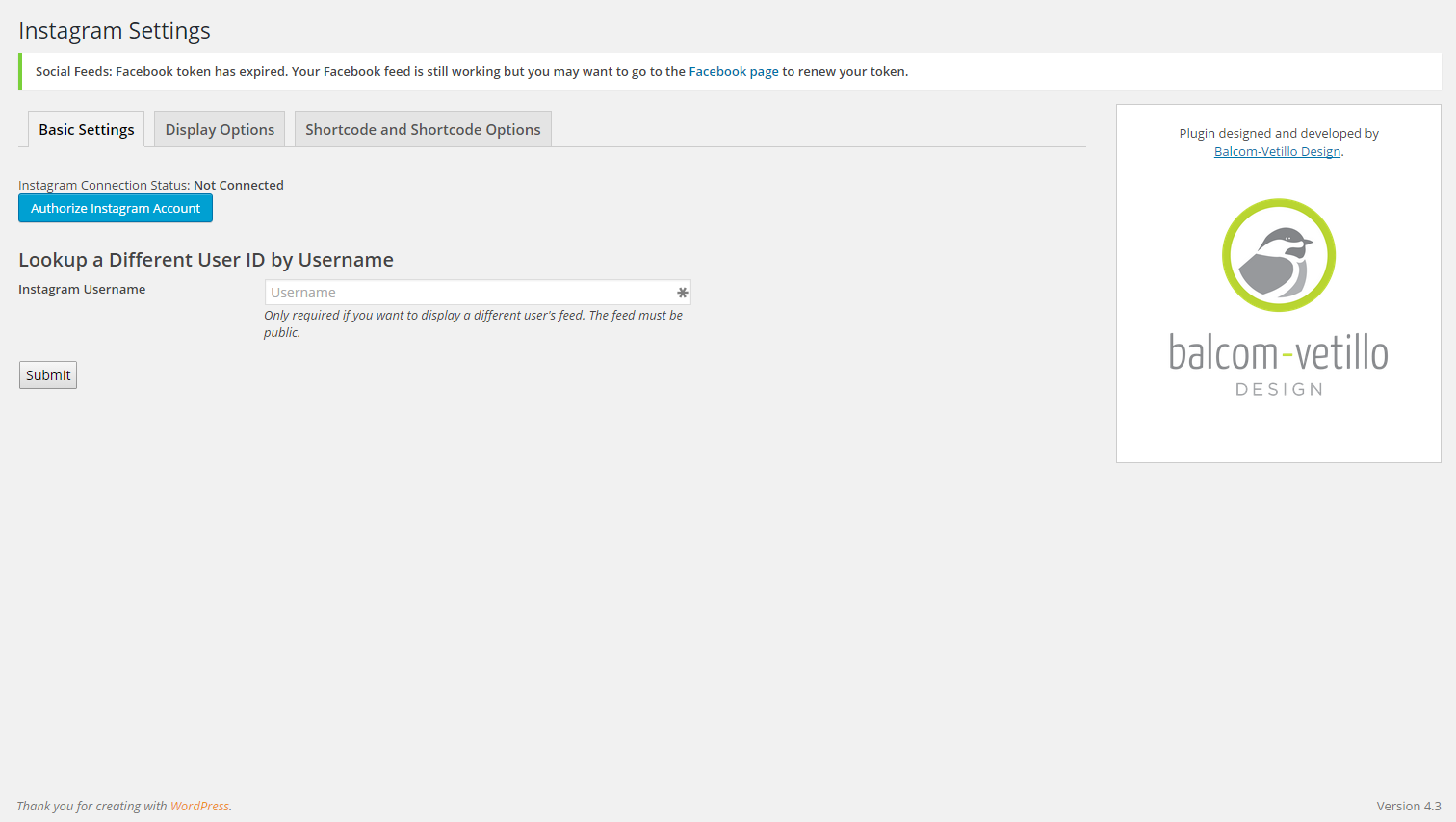Click the Submit button
Viewport: 1456px width, 822px height.
coord(48,375)
